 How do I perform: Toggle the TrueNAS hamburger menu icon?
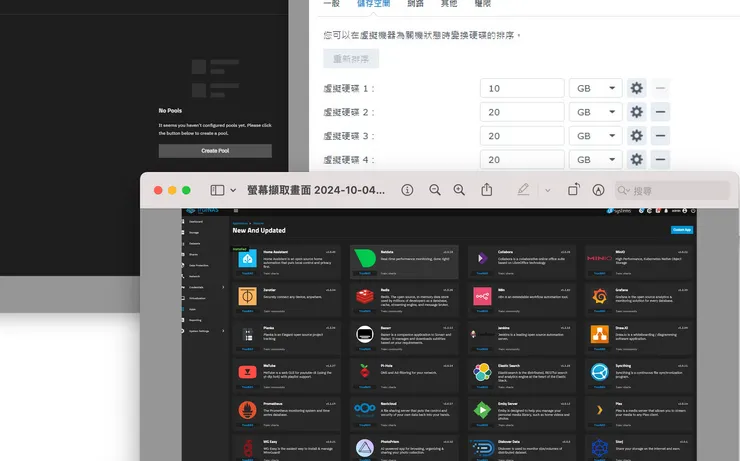pyautogui.click(x=236, y=211)
